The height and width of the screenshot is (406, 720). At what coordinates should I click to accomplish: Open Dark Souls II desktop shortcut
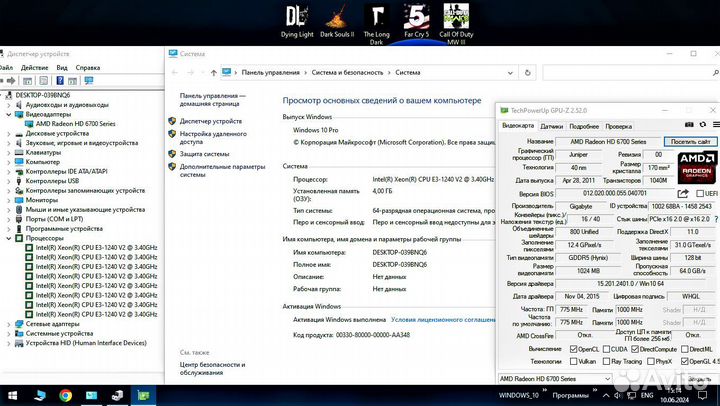(x=337, y=21)
